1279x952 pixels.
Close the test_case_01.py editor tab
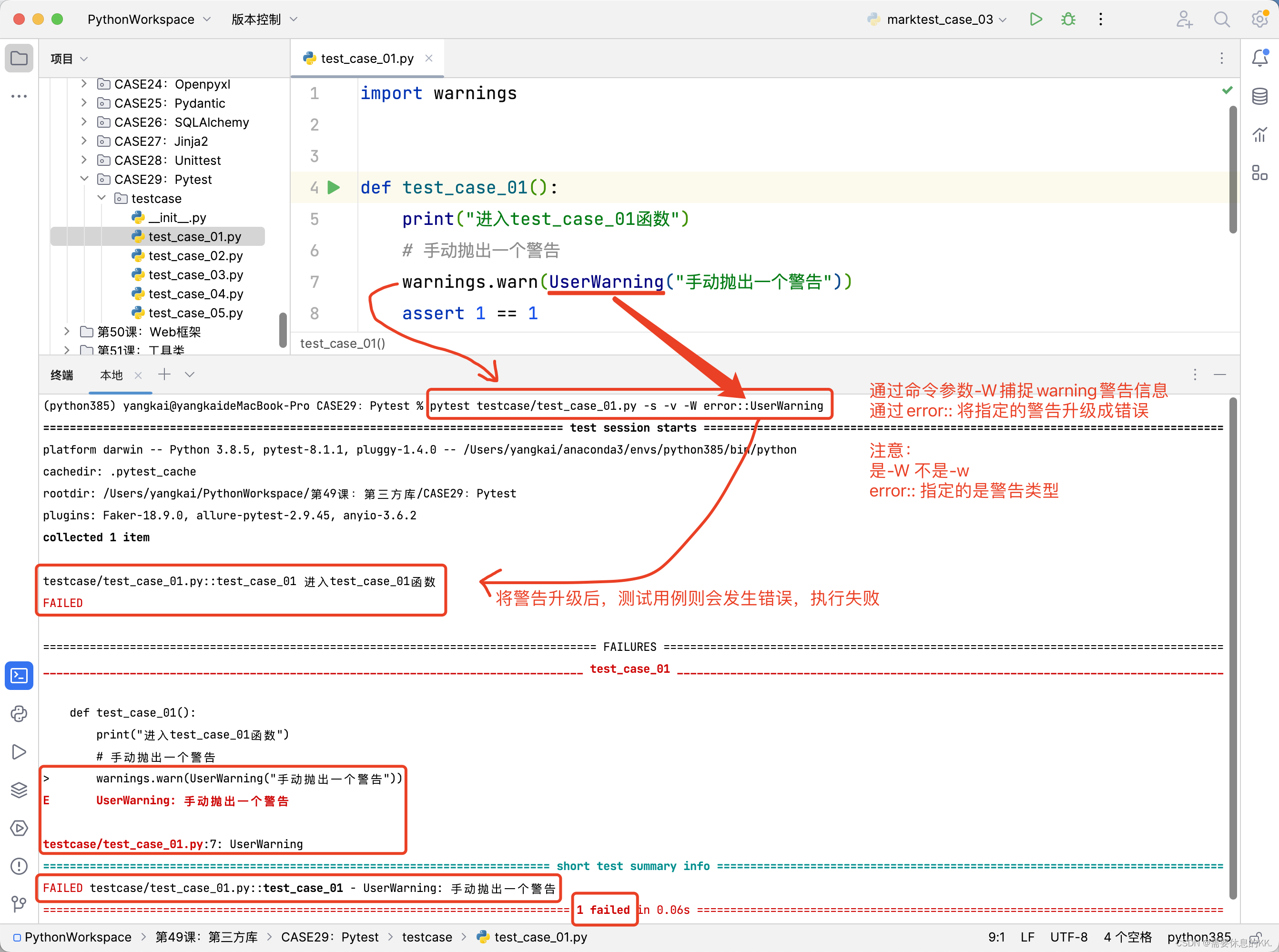click(429, 58)
